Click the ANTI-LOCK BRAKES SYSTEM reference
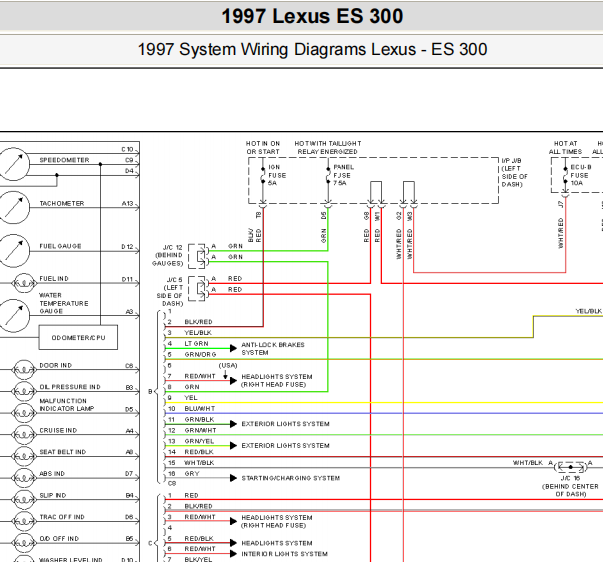Image resolution: width=603 pixels, height=562 pixels. [x=273, y=349]
